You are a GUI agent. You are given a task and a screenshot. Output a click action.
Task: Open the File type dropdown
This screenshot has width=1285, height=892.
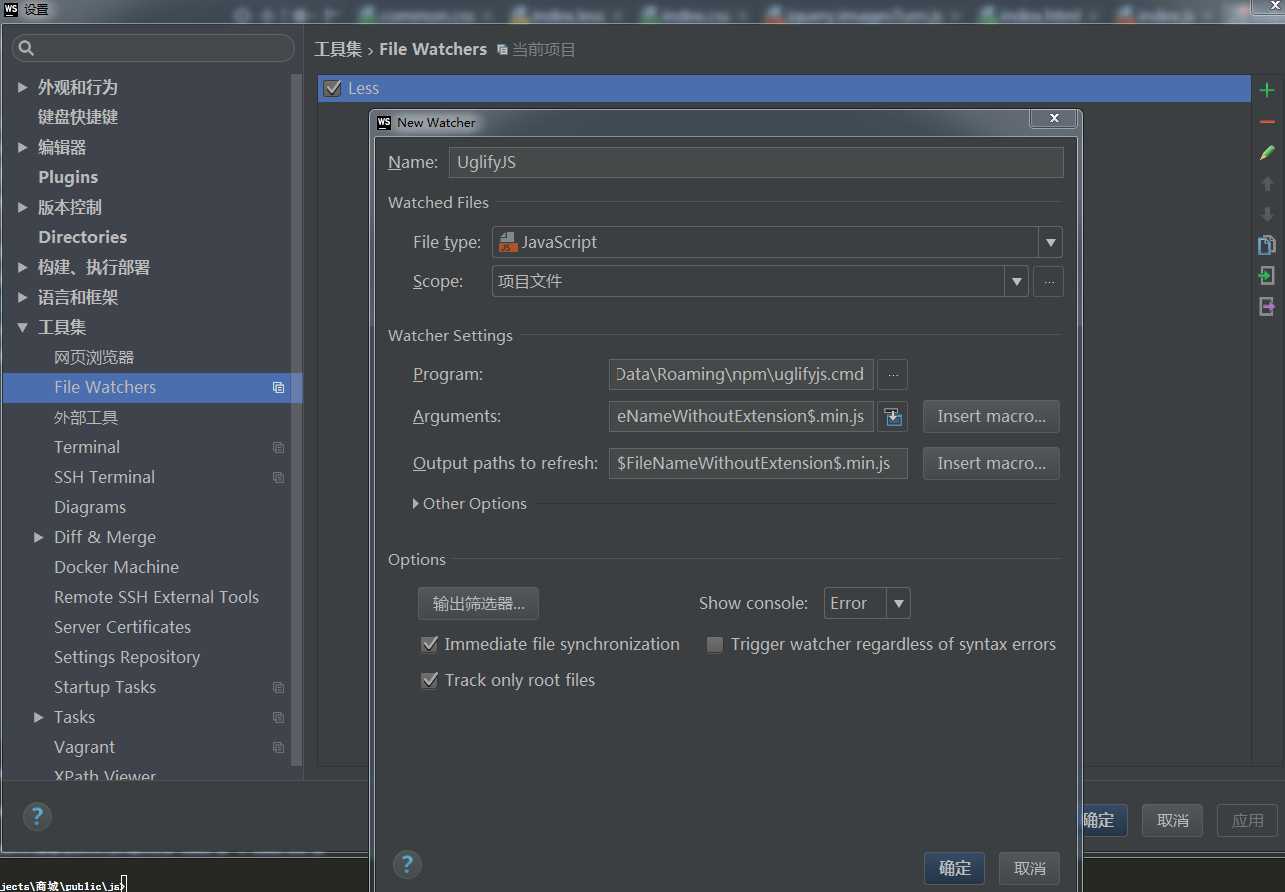tap(1050, 242)
